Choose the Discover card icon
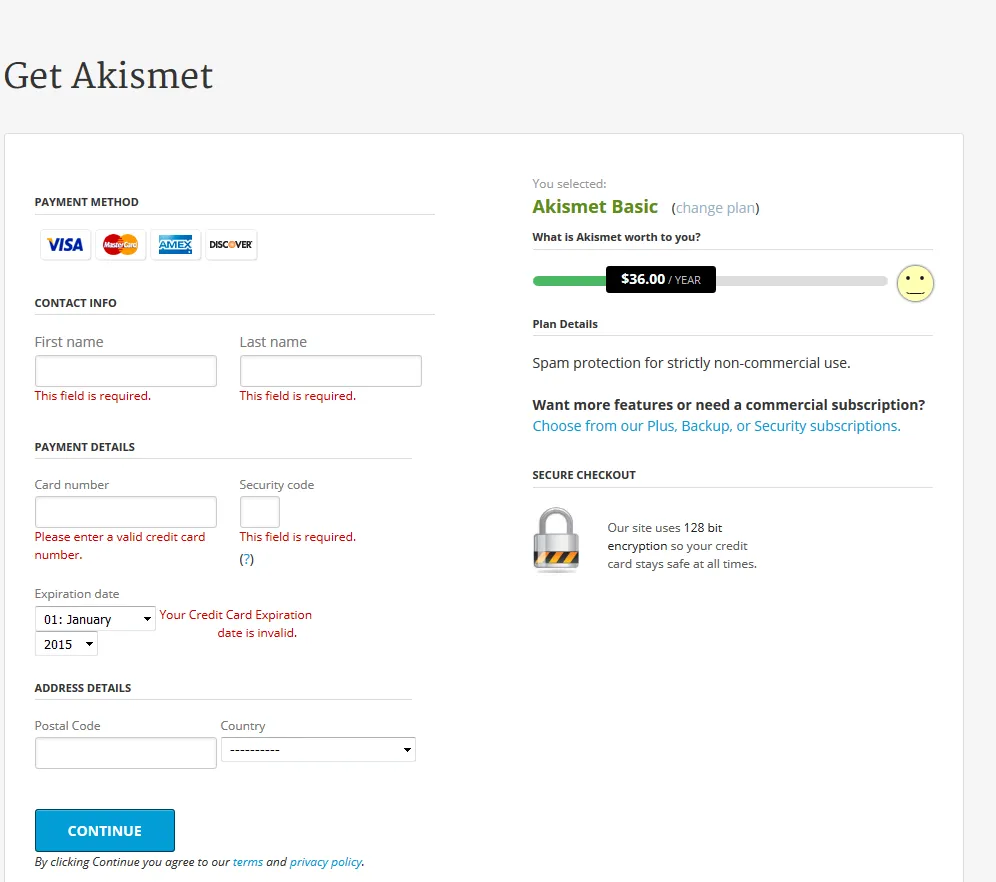Screen dimensions: 996x882 coord(231,244)
